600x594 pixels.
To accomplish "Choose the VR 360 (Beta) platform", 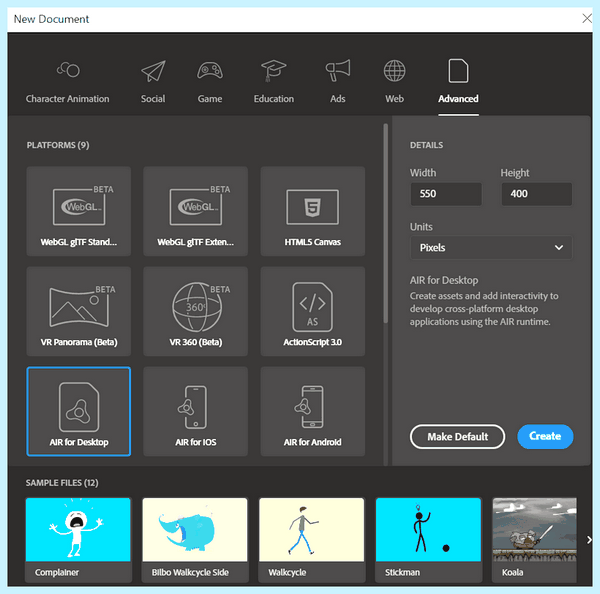I will [x=196, y=312].
